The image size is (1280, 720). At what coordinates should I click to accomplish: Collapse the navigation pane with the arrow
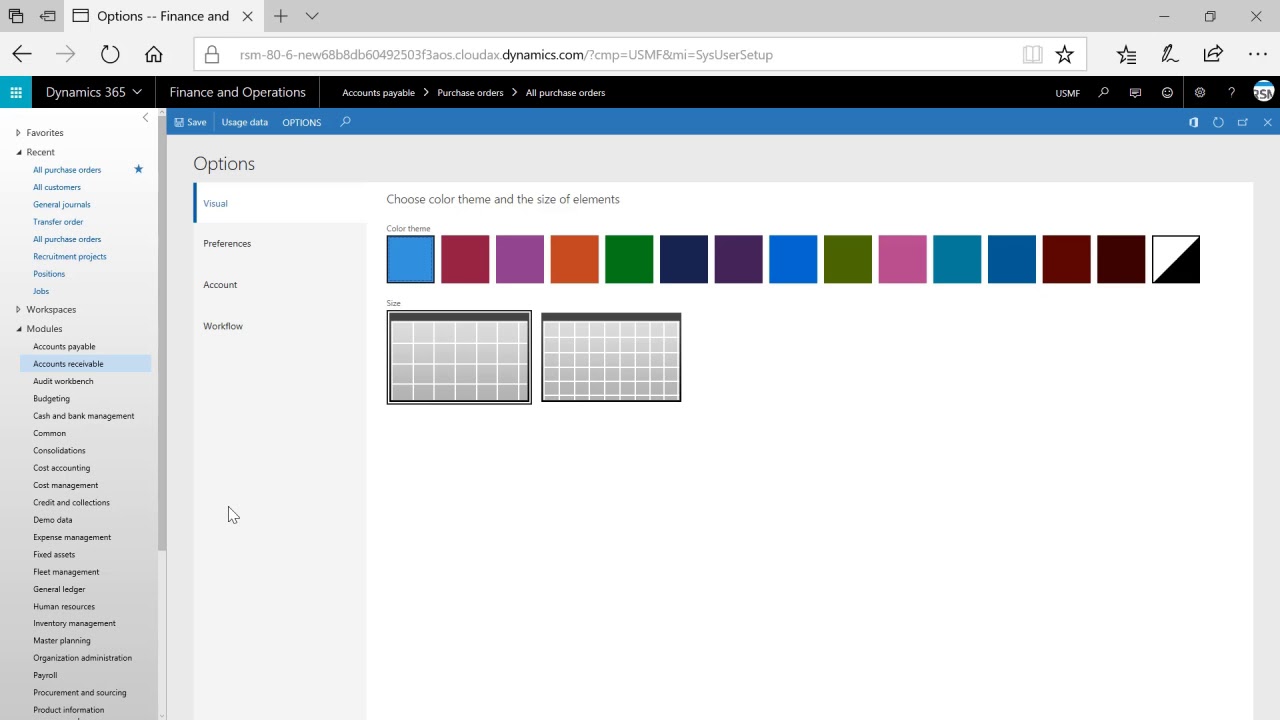[x=145, y=118]
